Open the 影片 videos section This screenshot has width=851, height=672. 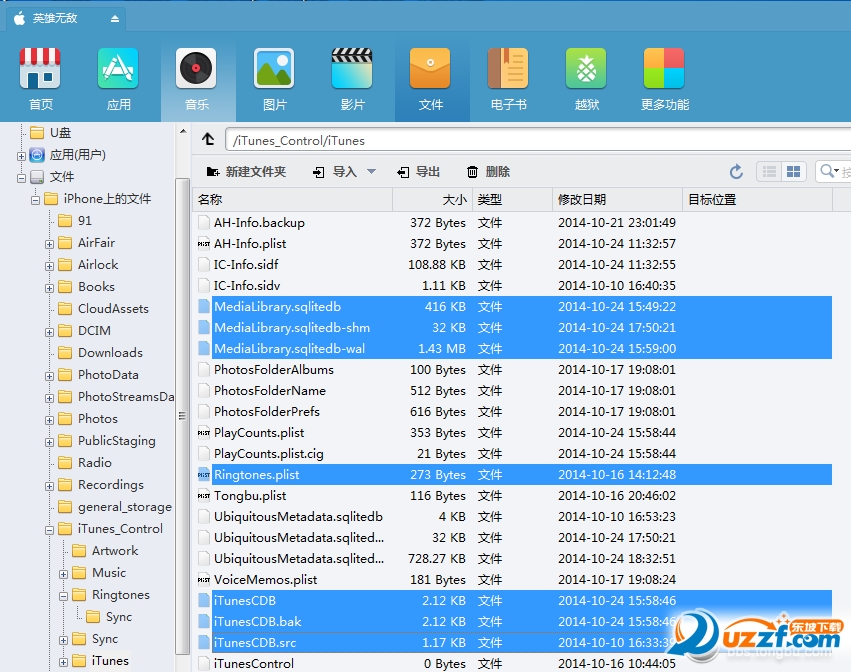pyautogui.click(x=352, y=79)
